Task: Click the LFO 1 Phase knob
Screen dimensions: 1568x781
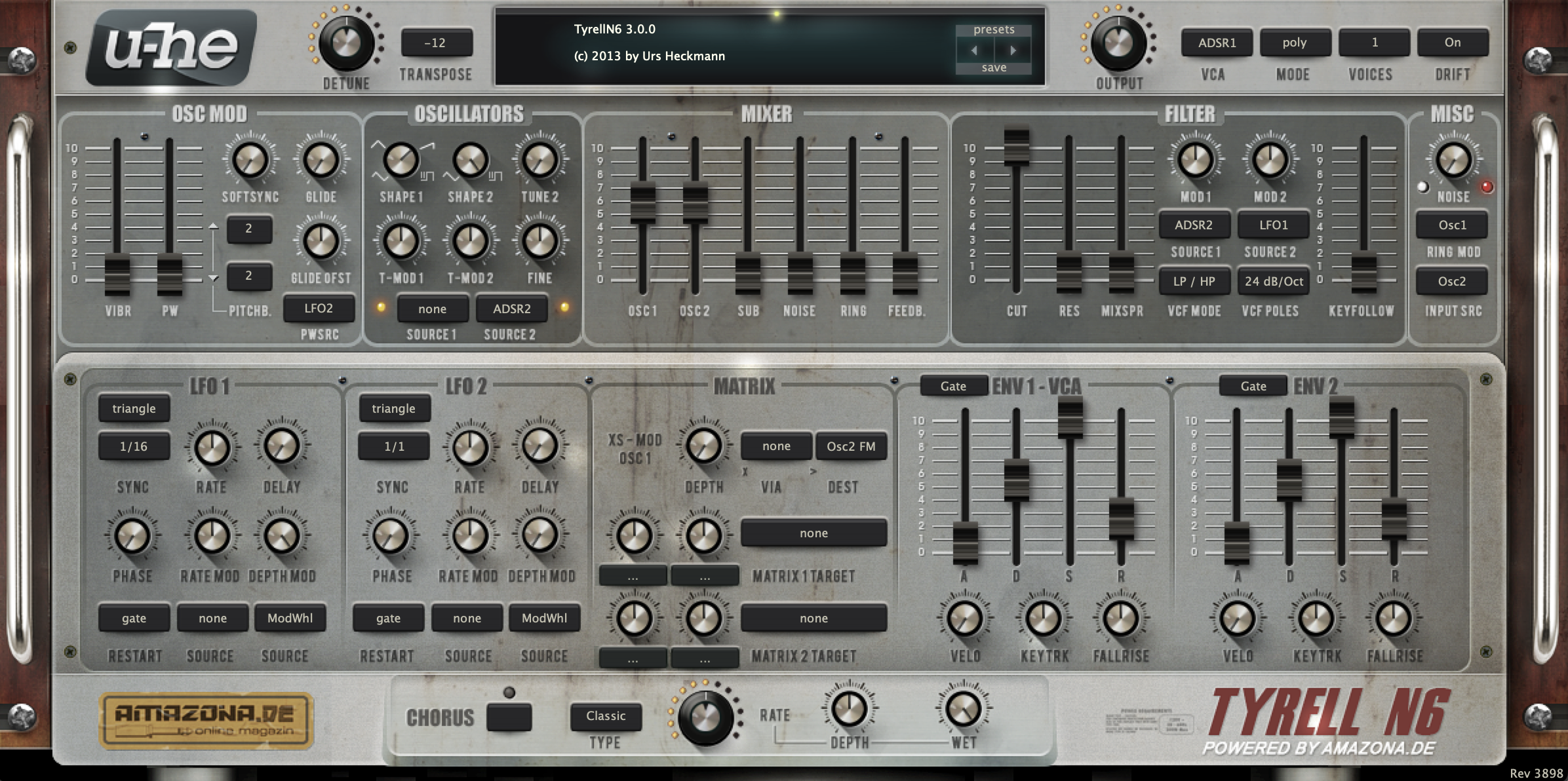Action: click(132, 535)
